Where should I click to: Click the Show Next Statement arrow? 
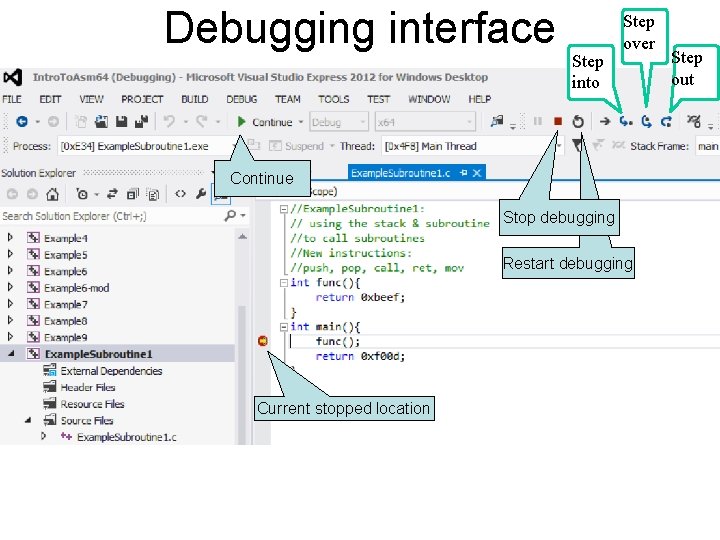click(605, 121)
